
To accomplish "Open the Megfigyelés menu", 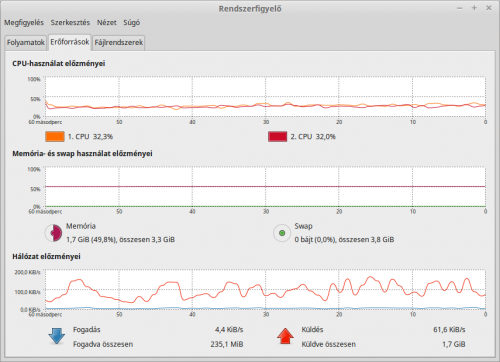I will (24, 23).
